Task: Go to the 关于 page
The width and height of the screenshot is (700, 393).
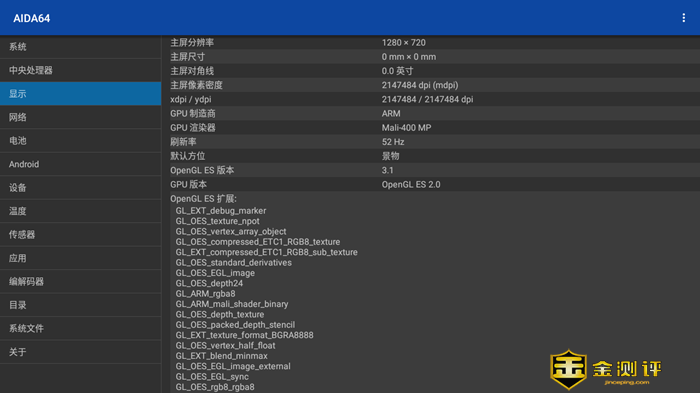Action: point(80,352)
